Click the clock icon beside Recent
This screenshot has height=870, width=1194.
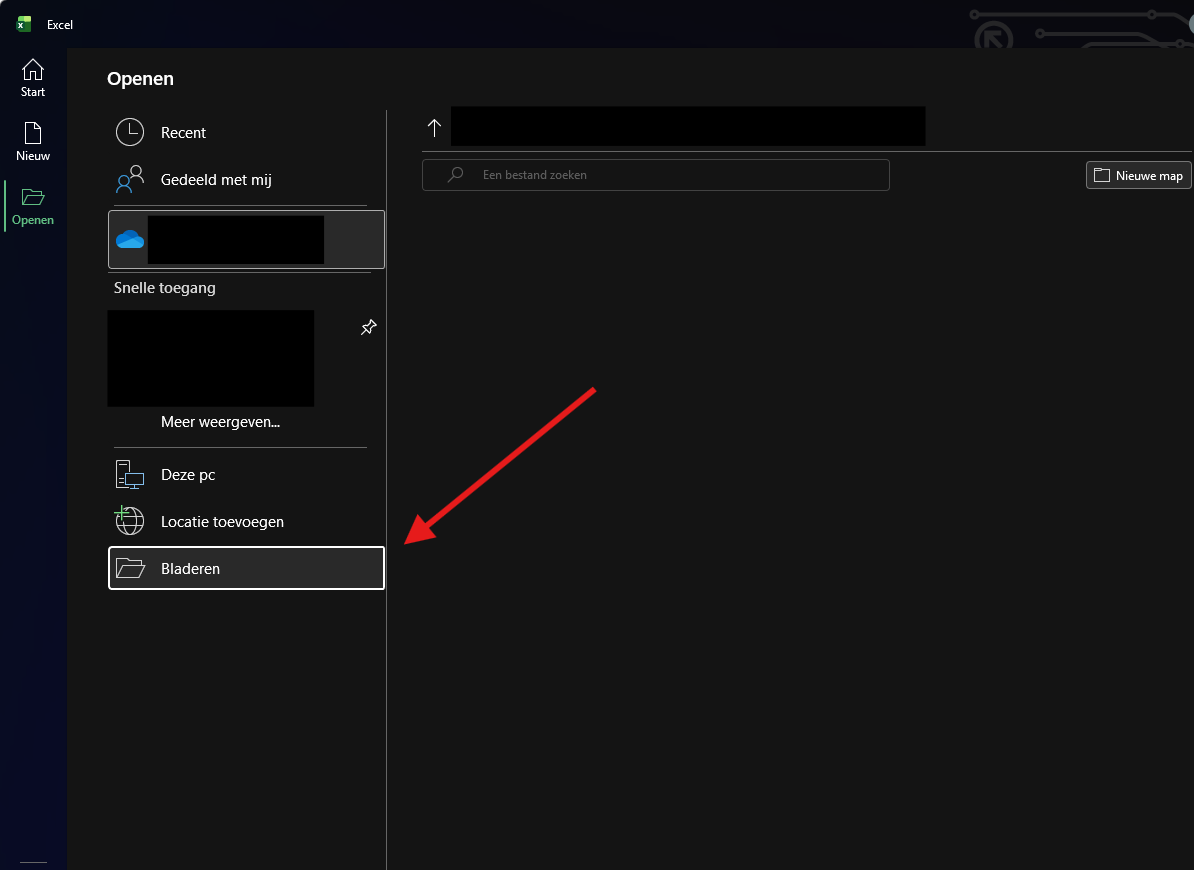point(130,132)
